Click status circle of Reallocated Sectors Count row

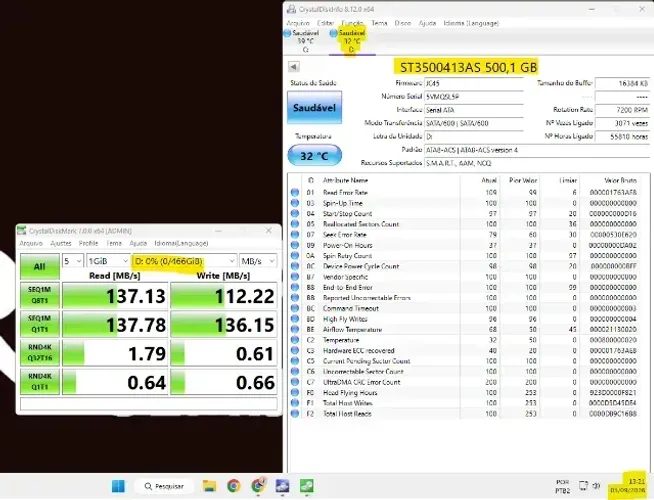[295, 224]
